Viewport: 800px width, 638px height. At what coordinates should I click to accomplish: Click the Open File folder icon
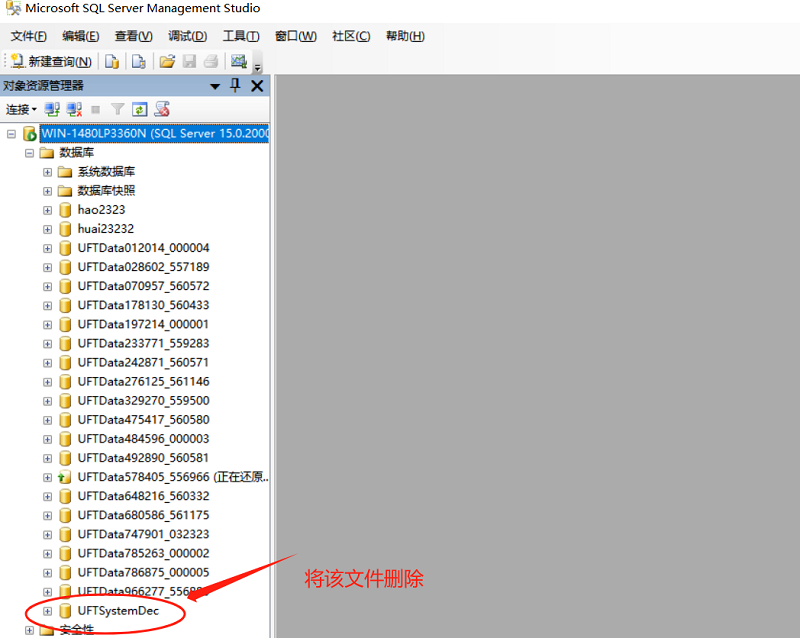coord(167,62)
